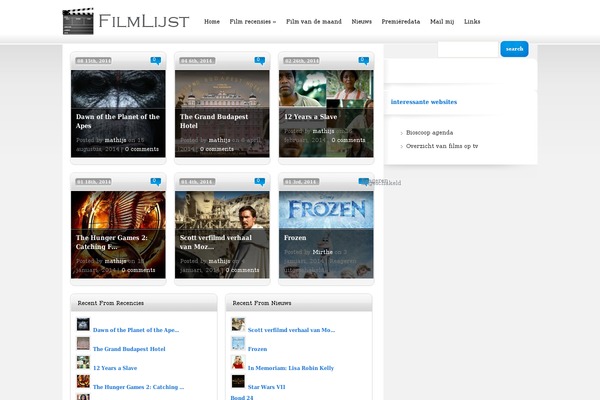
Task: Open comments bubble on Hunger Games 2 card
Action: click(x=155, y=181)
